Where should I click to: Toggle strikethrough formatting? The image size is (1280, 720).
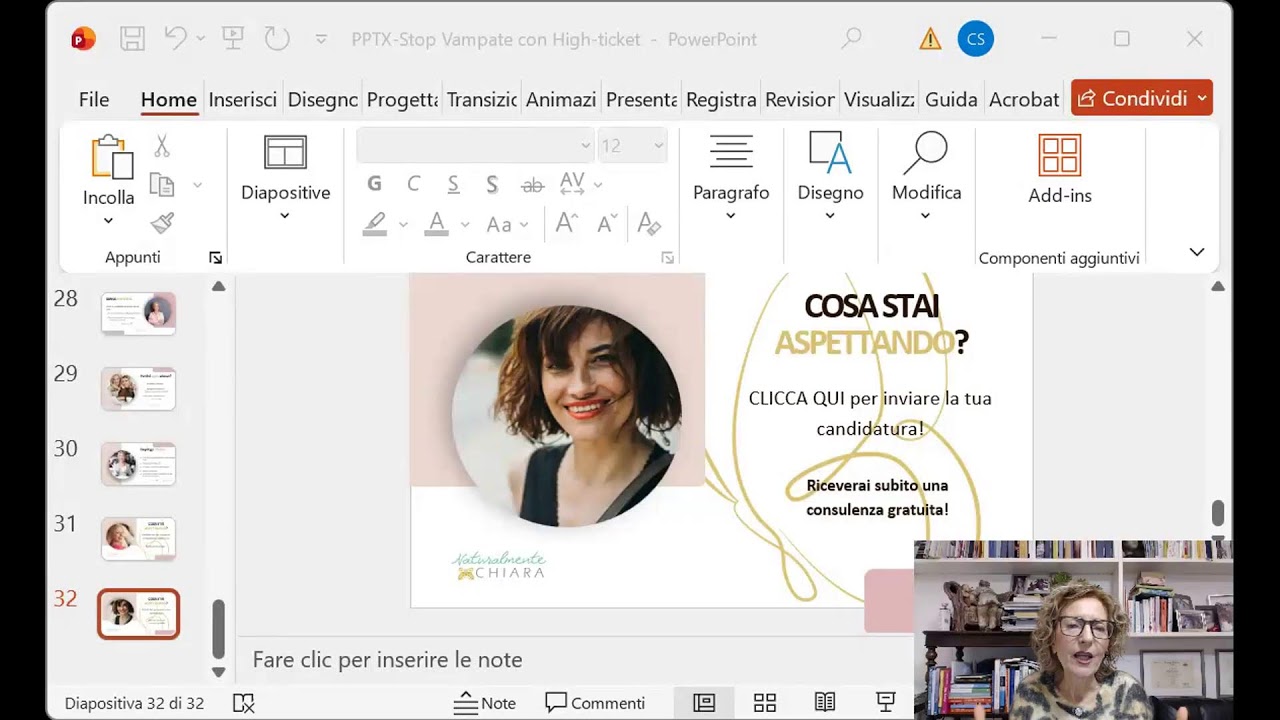click(533, 184)
